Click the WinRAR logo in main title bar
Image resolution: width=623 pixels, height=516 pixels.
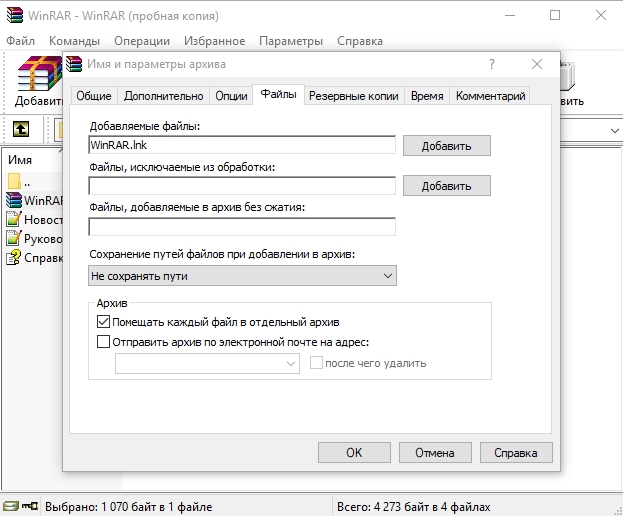click(15, 15)
